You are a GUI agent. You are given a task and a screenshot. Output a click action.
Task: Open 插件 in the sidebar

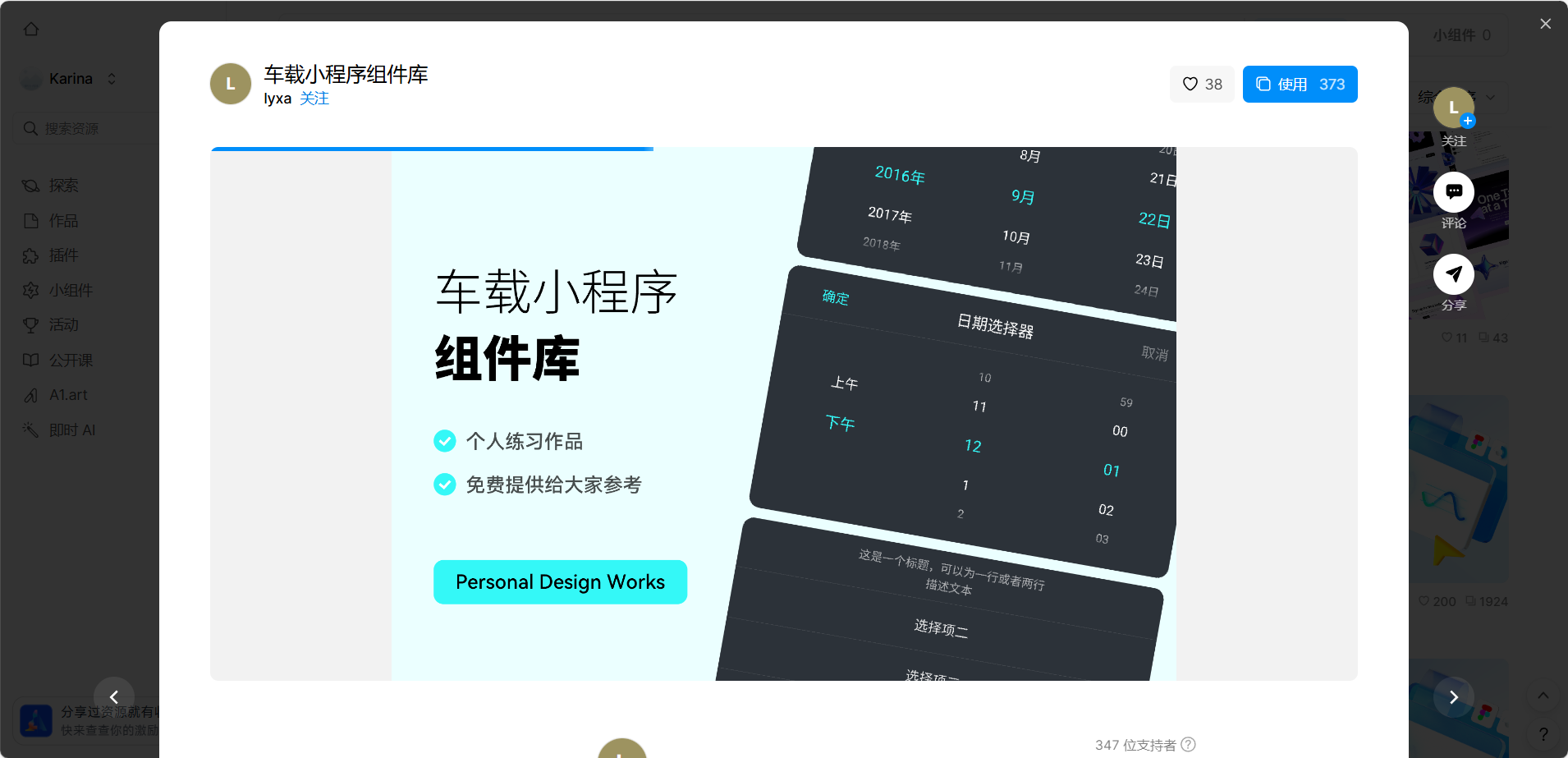pyautogui.click(x=63, y=255)
